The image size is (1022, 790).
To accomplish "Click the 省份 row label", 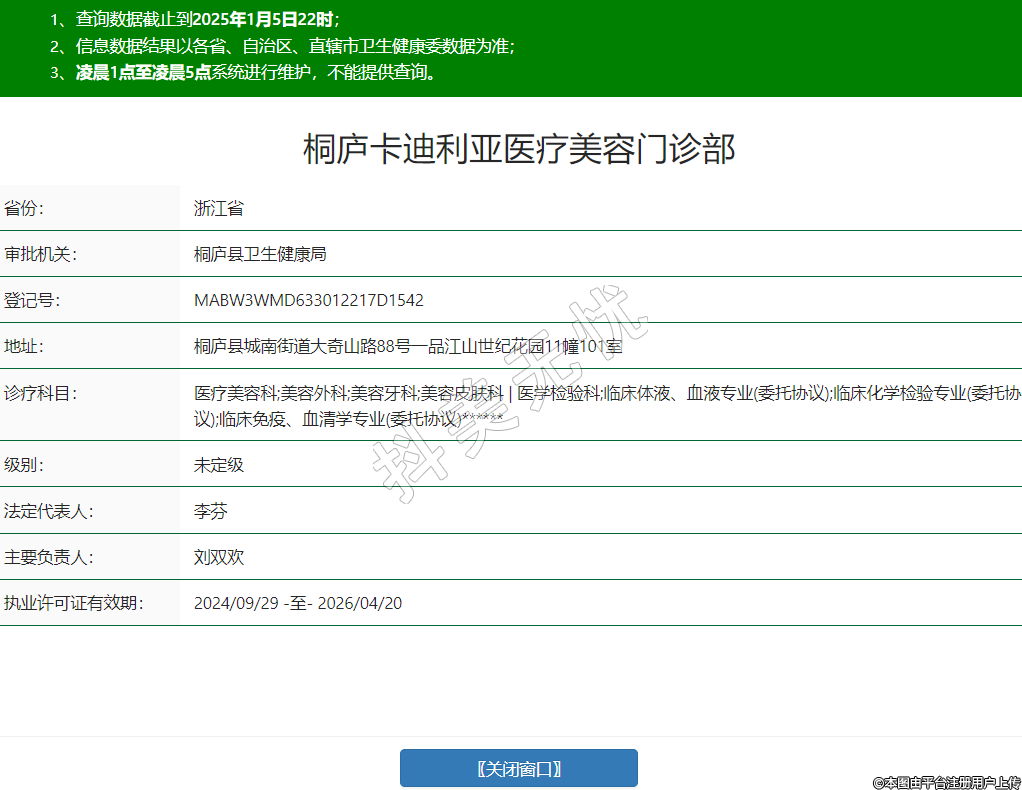I will pyautogui.click(x=25, y=208).
